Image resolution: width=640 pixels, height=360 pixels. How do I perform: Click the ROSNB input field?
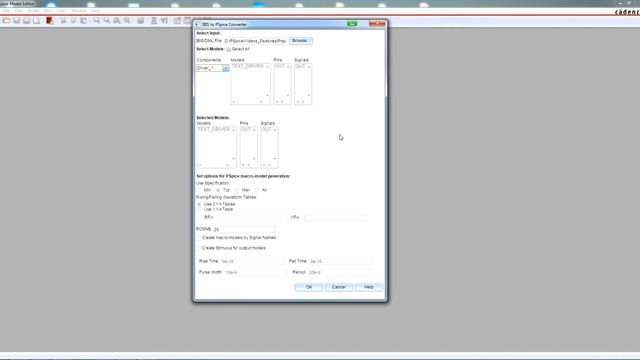(244, 229)
